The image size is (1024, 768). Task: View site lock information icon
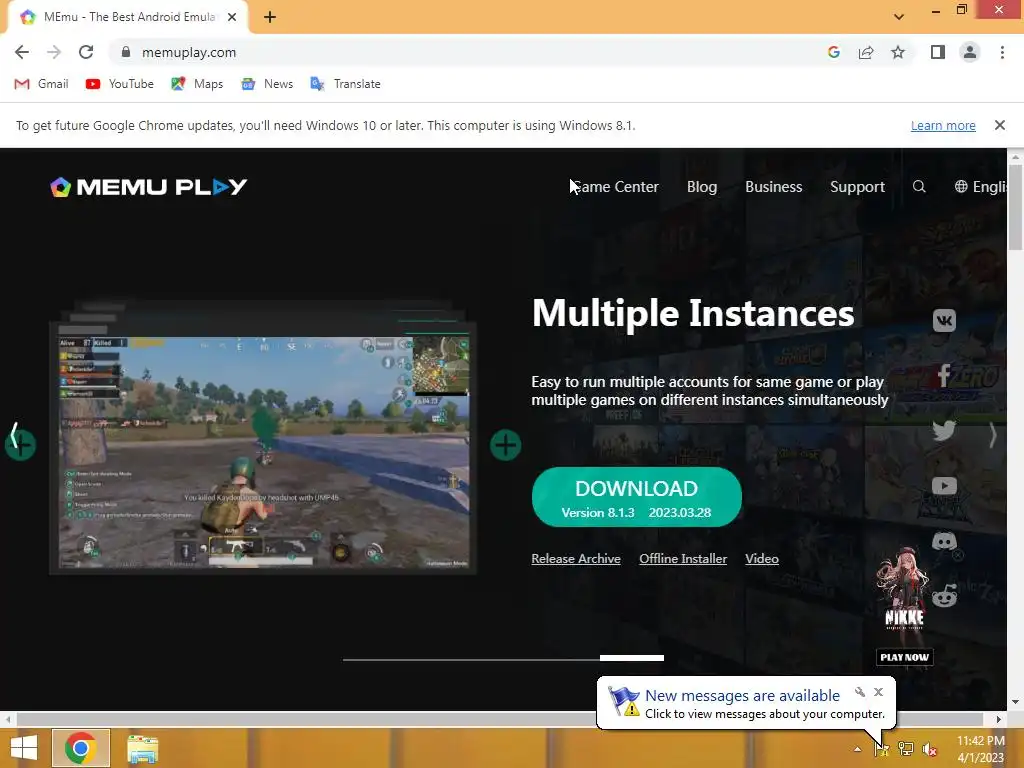[x=126, y=52]
